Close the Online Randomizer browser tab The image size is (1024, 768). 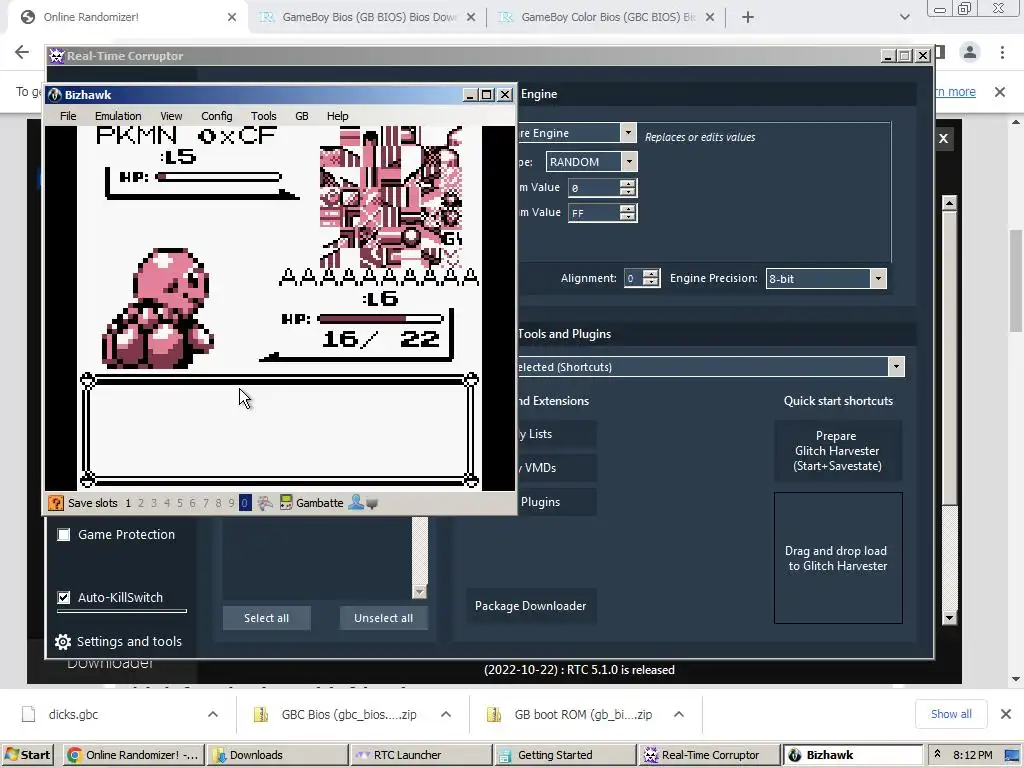click(232, 17)
